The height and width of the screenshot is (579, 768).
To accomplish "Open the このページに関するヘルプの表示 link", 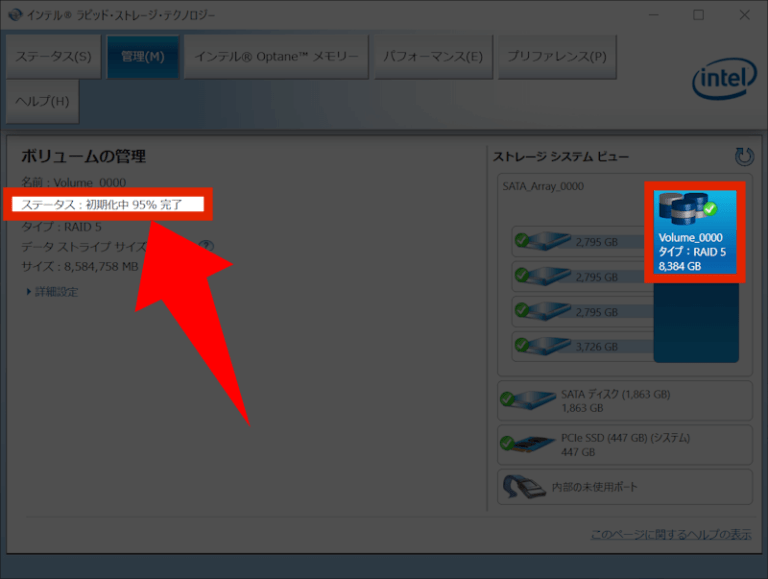I will [x=670, y=535].
